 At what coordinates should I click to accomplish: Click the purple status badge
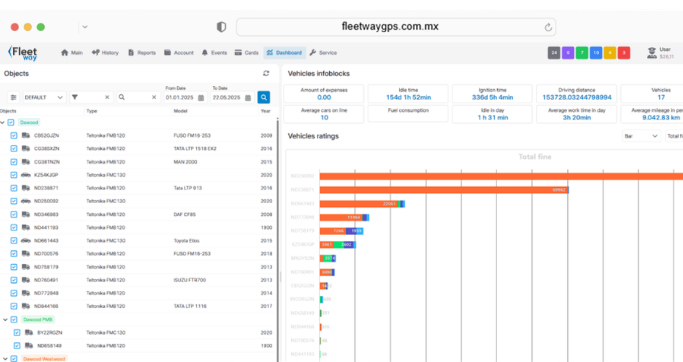coord(568,53)
